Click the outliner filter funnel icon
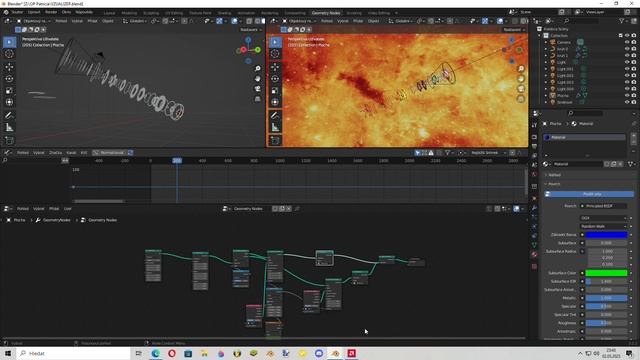640x360 pixels. click(x=622, y=21)
